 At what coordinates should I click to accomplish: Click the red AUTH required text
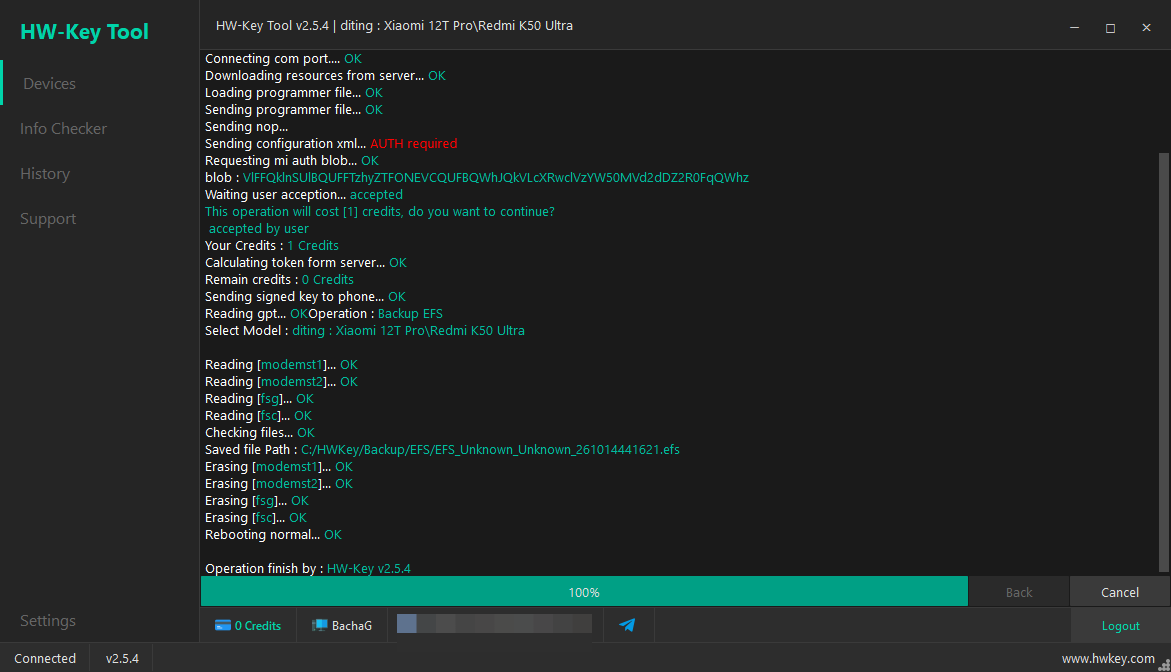(x=414, y=143)
